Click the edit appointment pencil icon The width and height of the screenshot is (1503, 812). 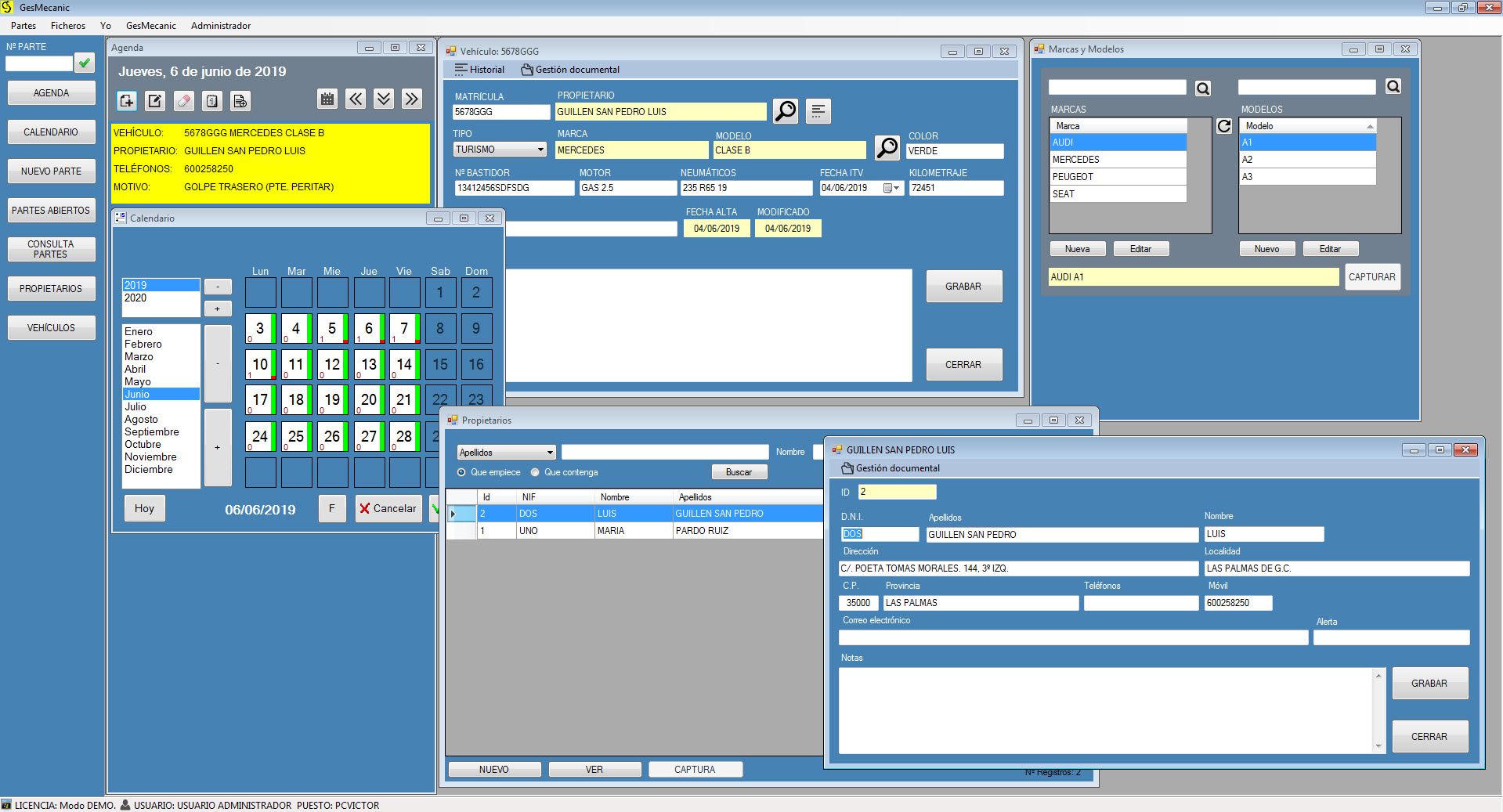155,101
